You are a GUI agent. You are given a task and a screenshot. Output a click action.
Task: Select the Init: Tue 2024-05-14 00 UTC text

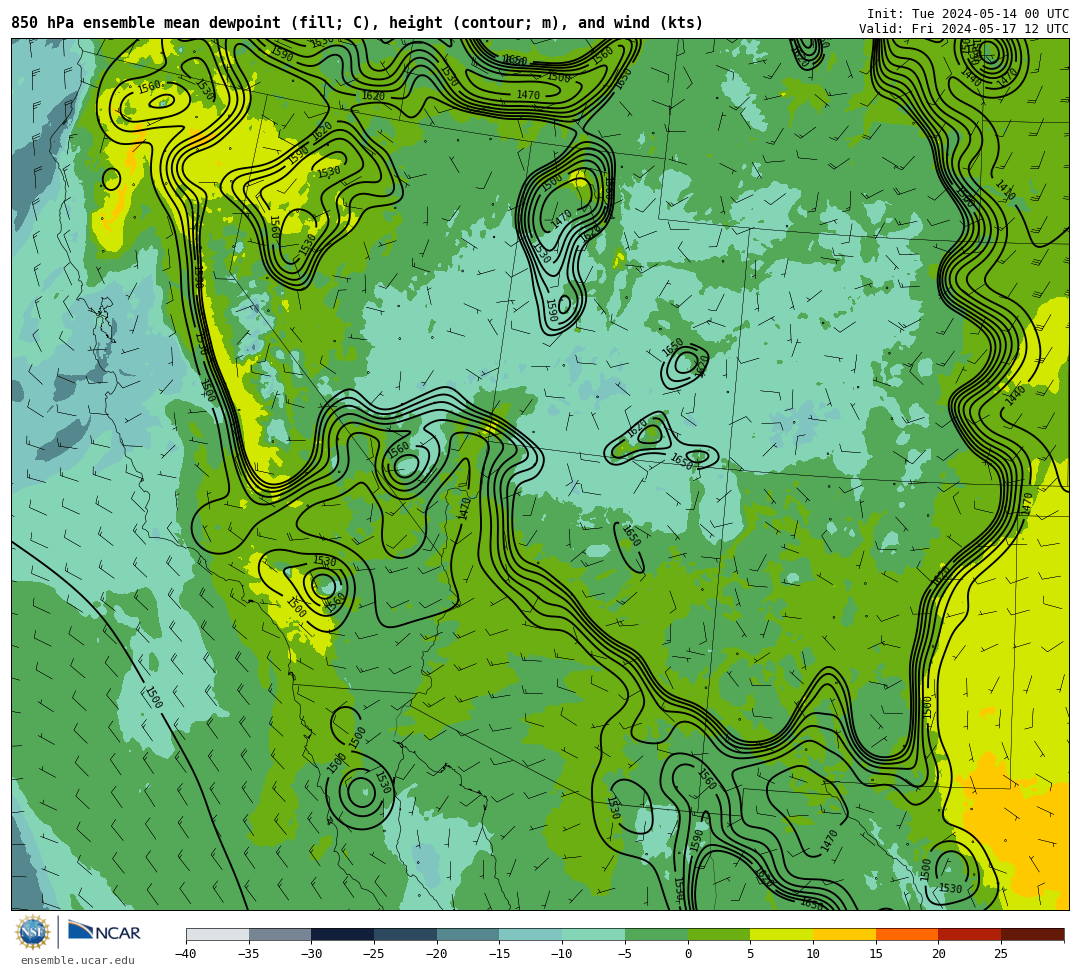(x=968, y=14)
